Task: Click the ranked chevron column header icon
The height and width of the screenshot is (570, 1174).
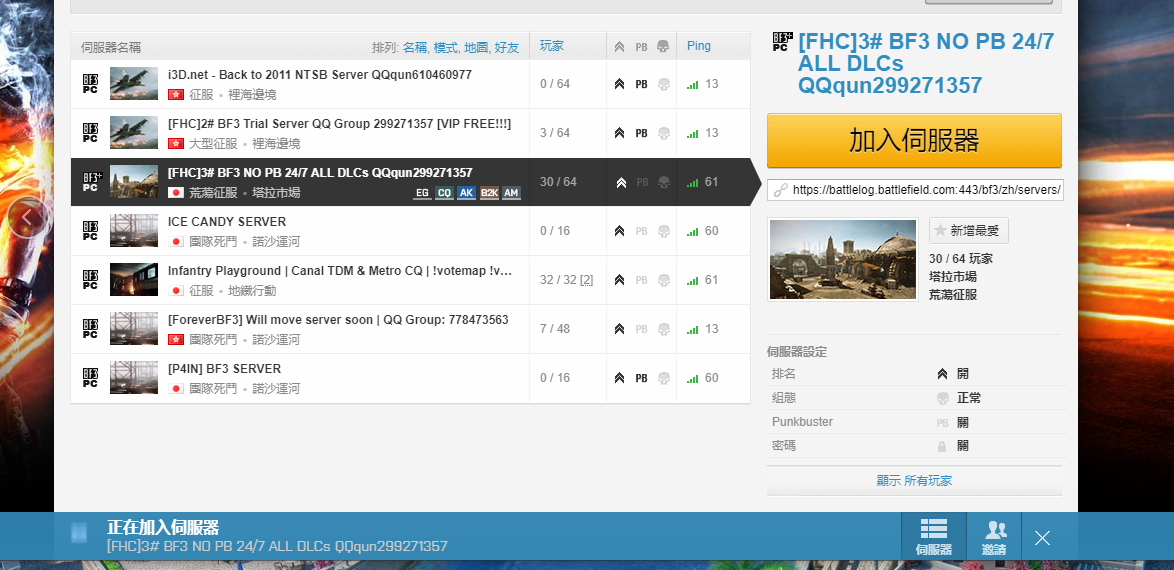Action: coord(618,46)
